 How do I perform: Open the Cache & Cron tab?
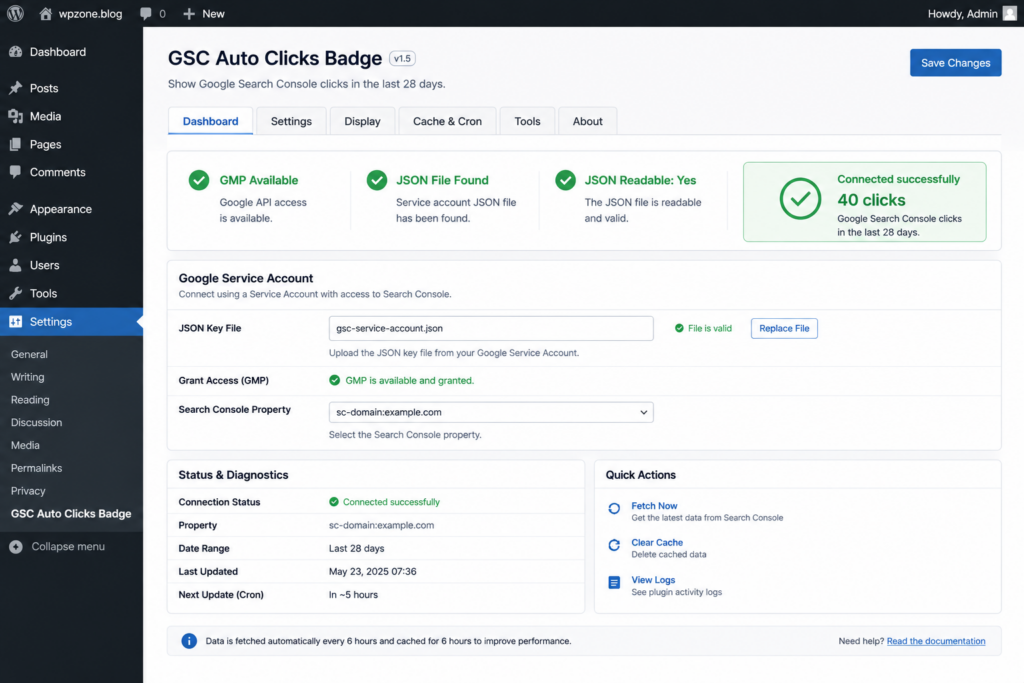point(447,121)
